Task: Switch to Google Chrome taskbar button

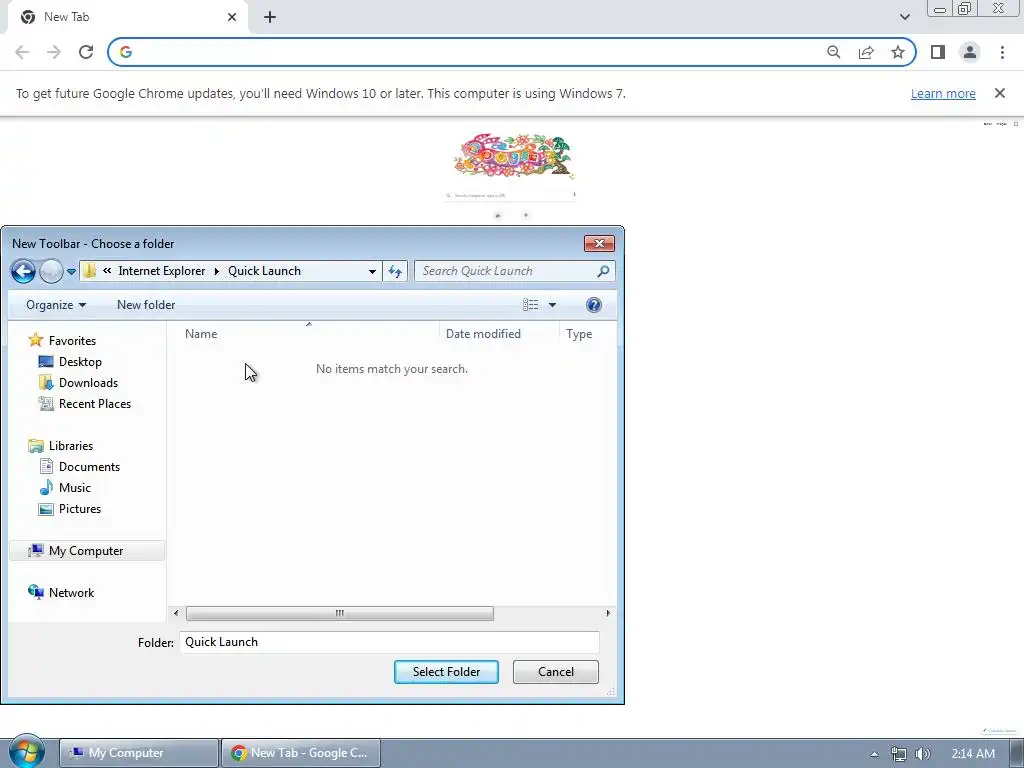Action: [301, 753]
